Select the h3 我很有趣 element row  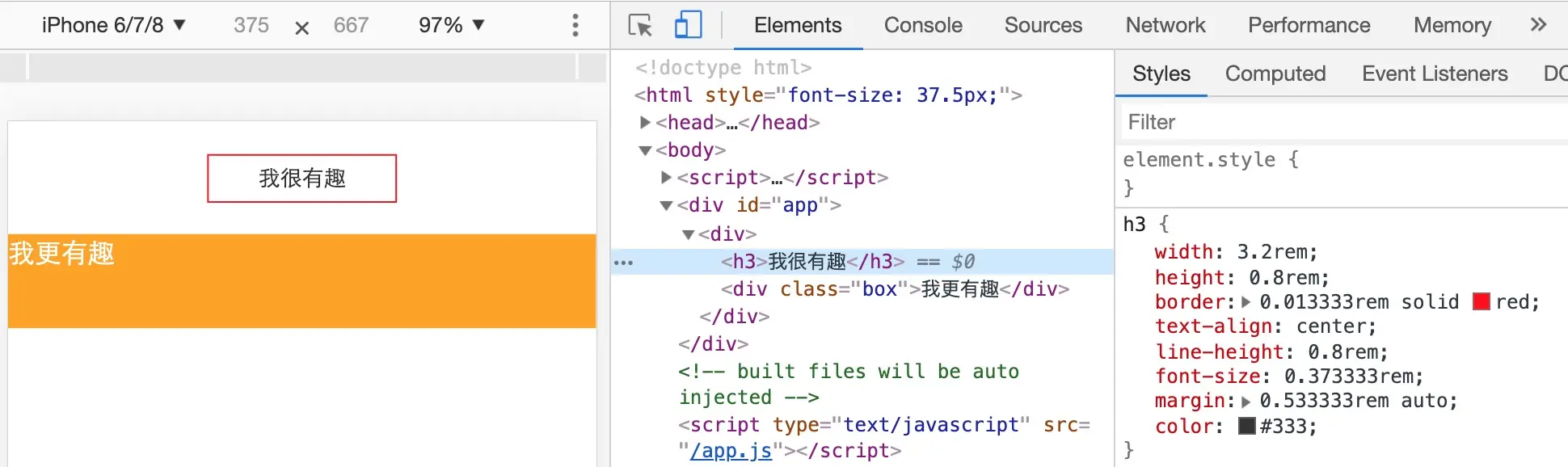click(x=862, y=262)
